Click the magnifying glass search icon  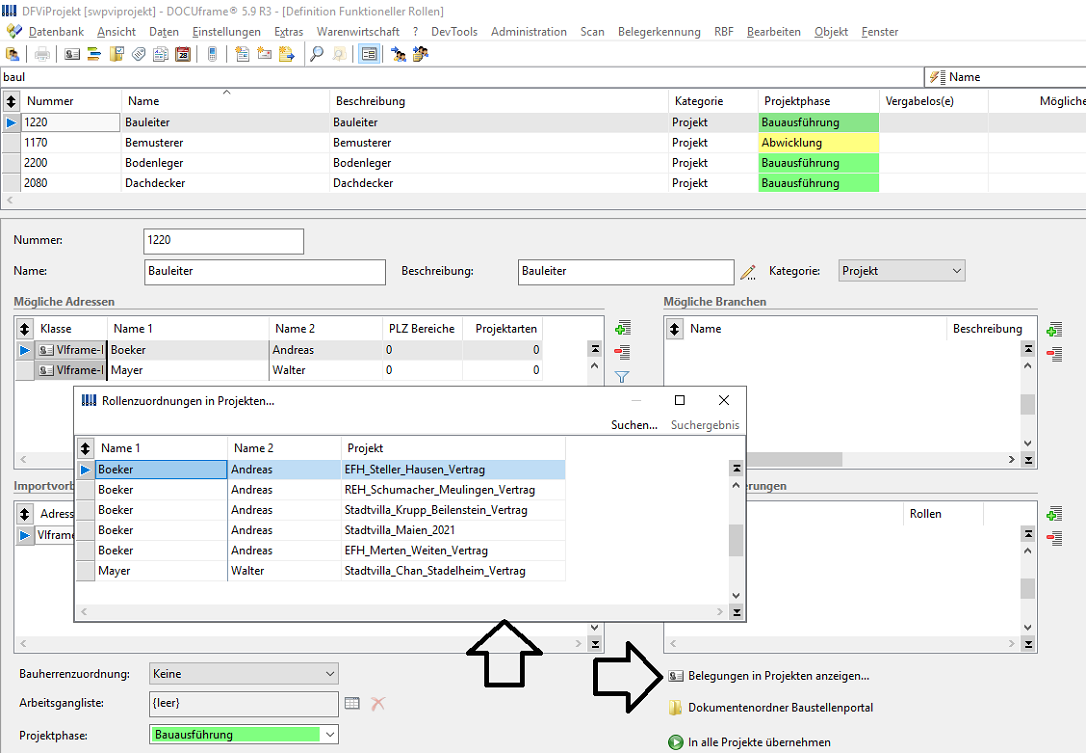click(317, 54)
